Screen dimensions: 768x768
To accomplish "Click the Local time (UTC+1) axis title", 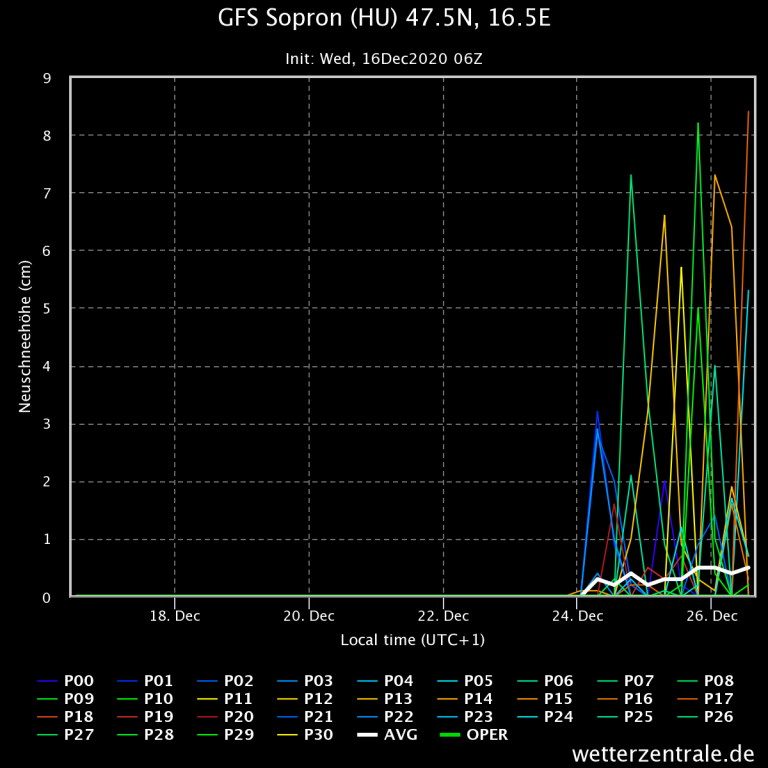I will pyautogui.click(x=412, y=640).
